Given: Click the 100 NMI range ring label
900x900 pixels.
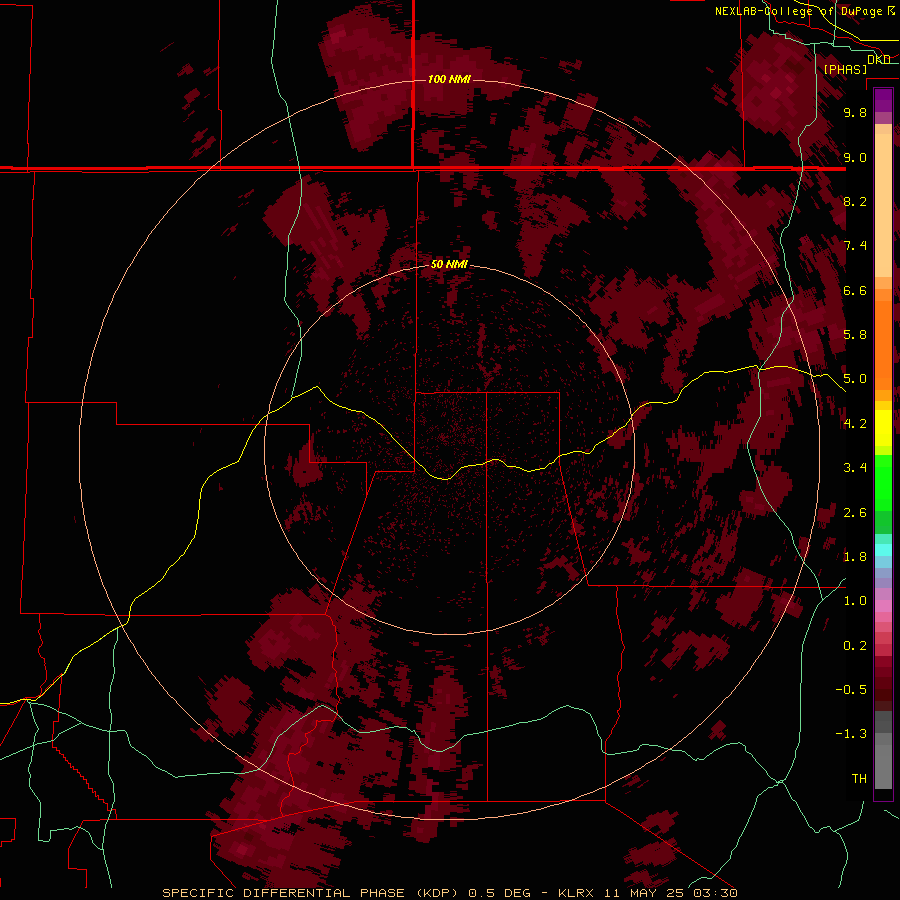Looking at the screenshot, I should pos(449,79).
